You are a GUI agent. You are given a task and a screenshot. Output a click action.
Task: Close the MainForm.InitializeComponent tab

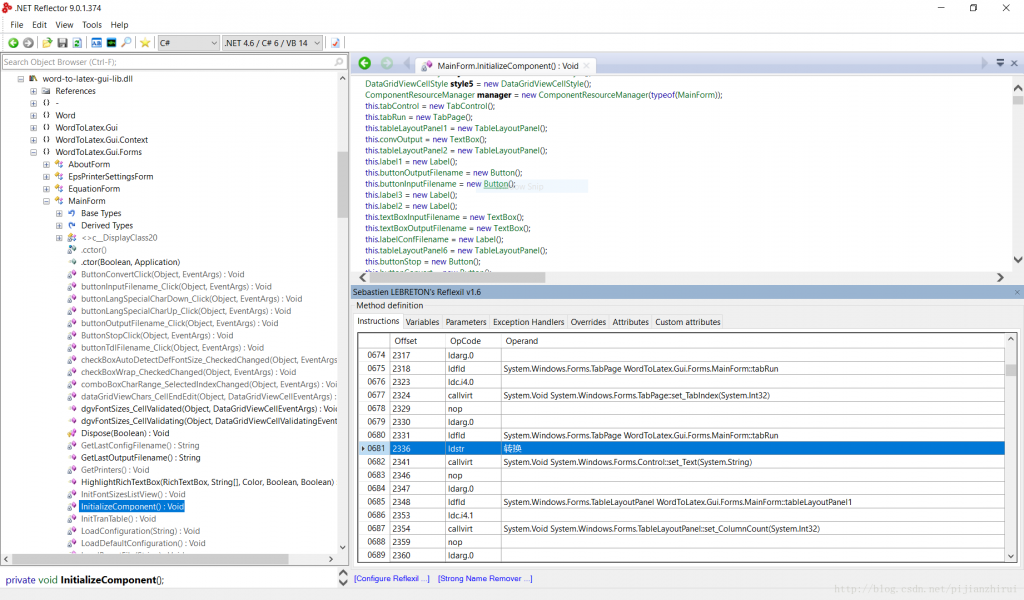586,66
